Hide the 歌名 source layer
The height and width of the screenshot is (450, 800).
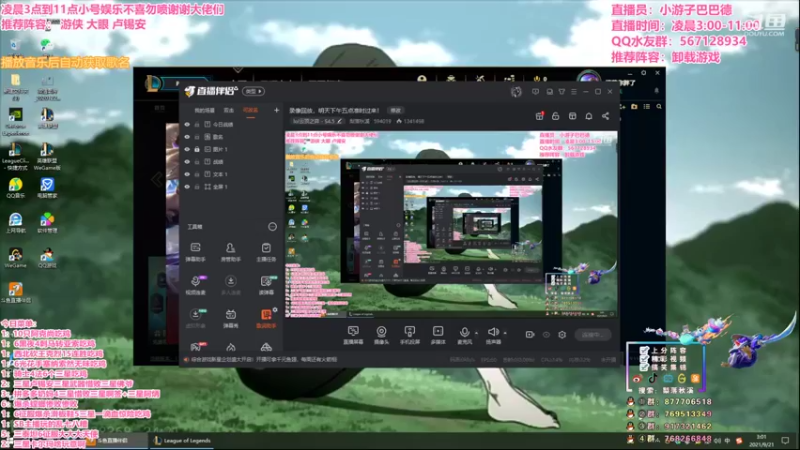click(187, 137)
